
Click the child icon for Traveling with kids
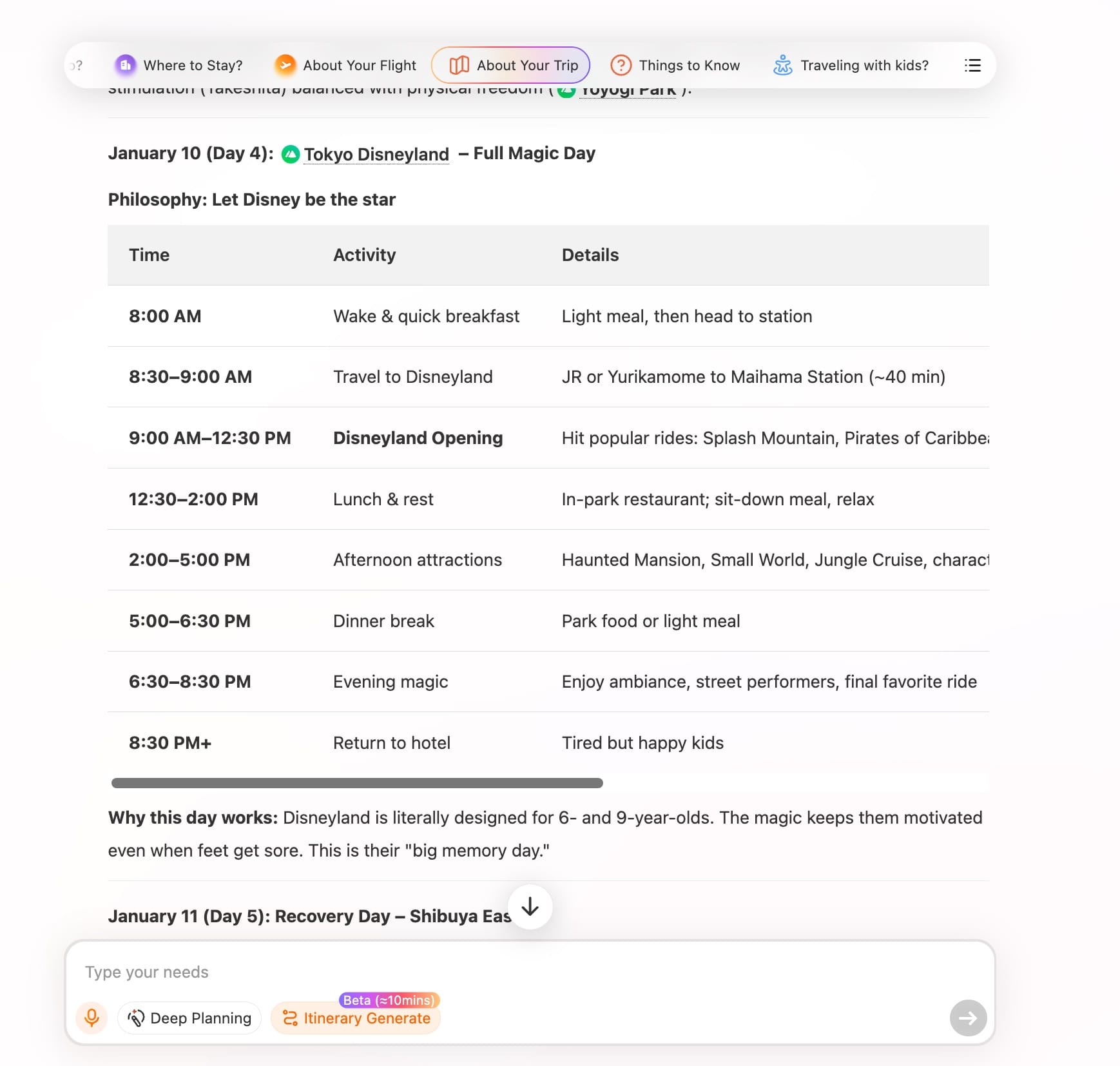pos(782,65)
